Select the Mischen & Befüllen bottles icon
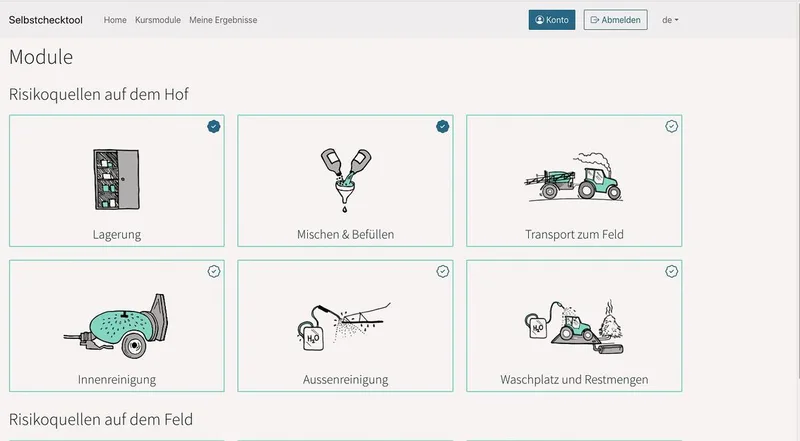 tap(346, 180)
